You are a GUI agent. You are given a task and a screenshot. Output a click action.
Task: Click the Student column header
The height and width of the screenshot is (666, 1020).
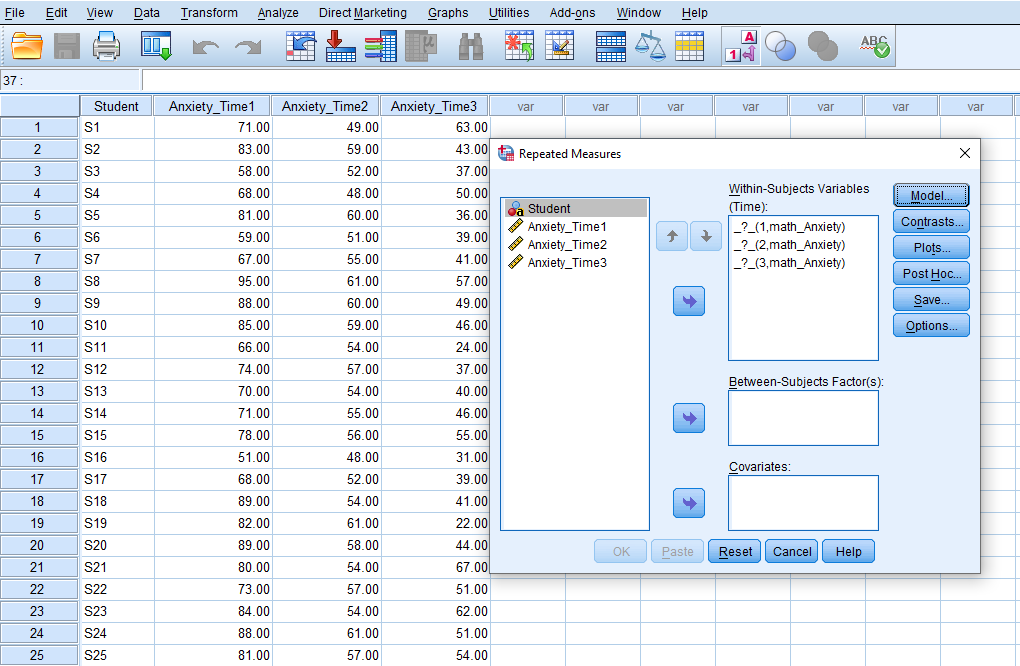click(116, 106)
